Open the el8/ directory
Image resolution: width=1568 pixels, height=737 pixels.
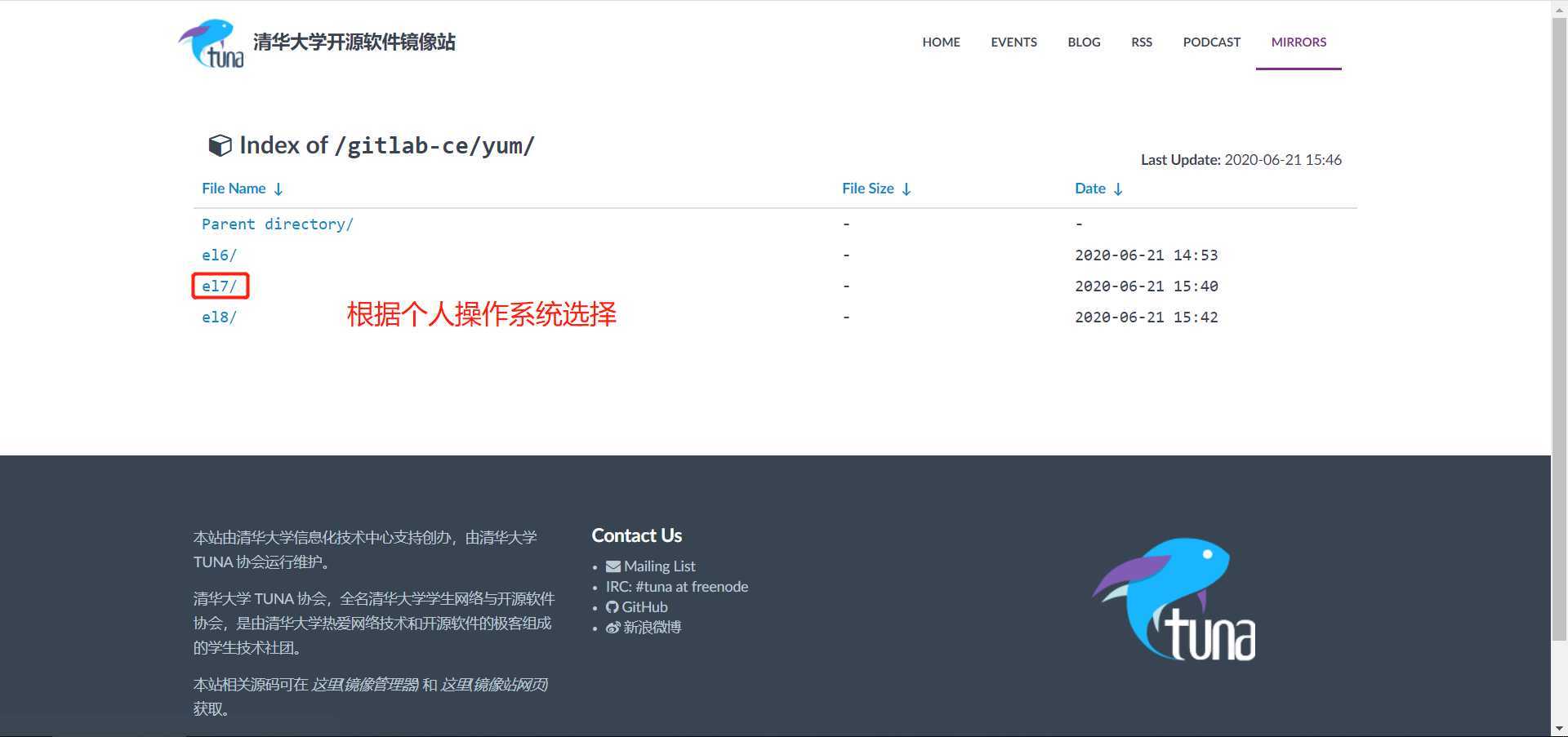(219, 317)
